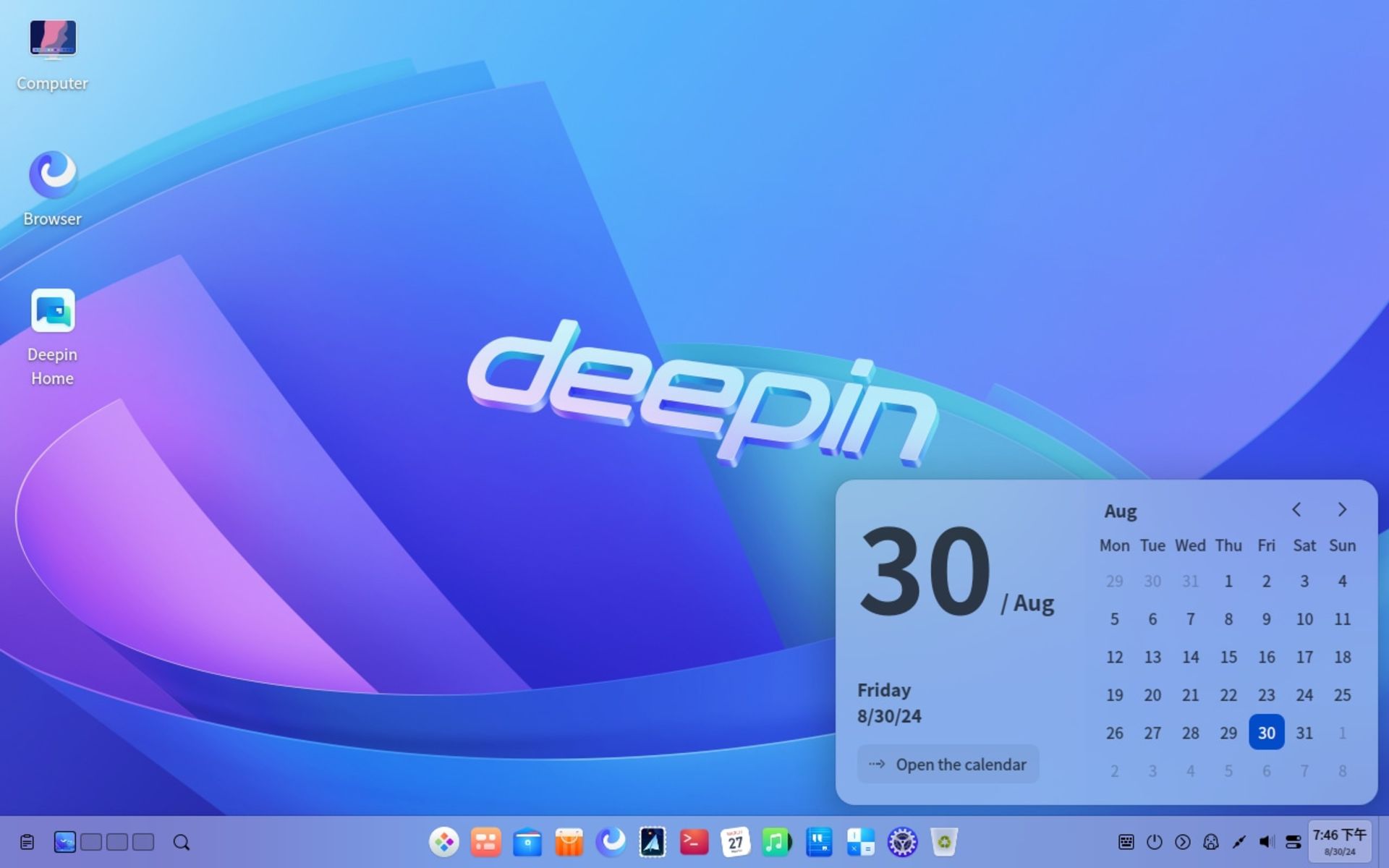The height and width of the screenshot is (868, 1389).
Task: Expand the hidden tray icons arrow
Action: (x=1183, y=842)
